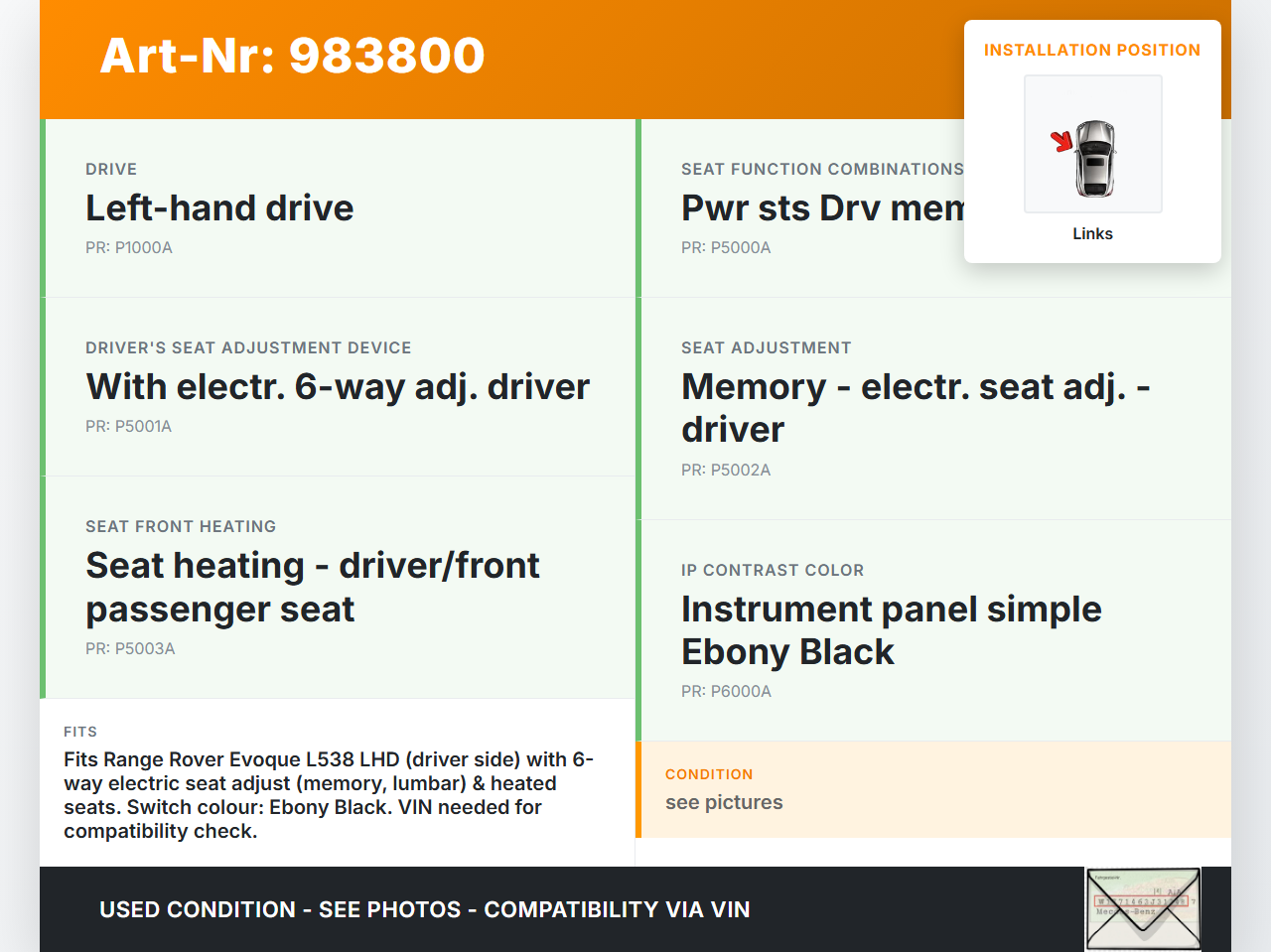Click the VIN envelope icon in footer
Image resolution: width=1271 pixels, height=952 pixels.
click(1143, 908)
